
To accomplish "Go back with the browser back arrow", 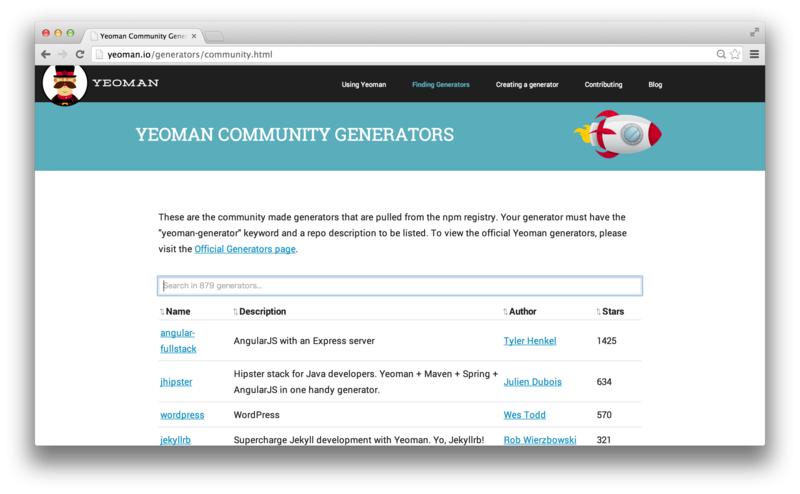I will pyautogui.click(x=45, y=54).
